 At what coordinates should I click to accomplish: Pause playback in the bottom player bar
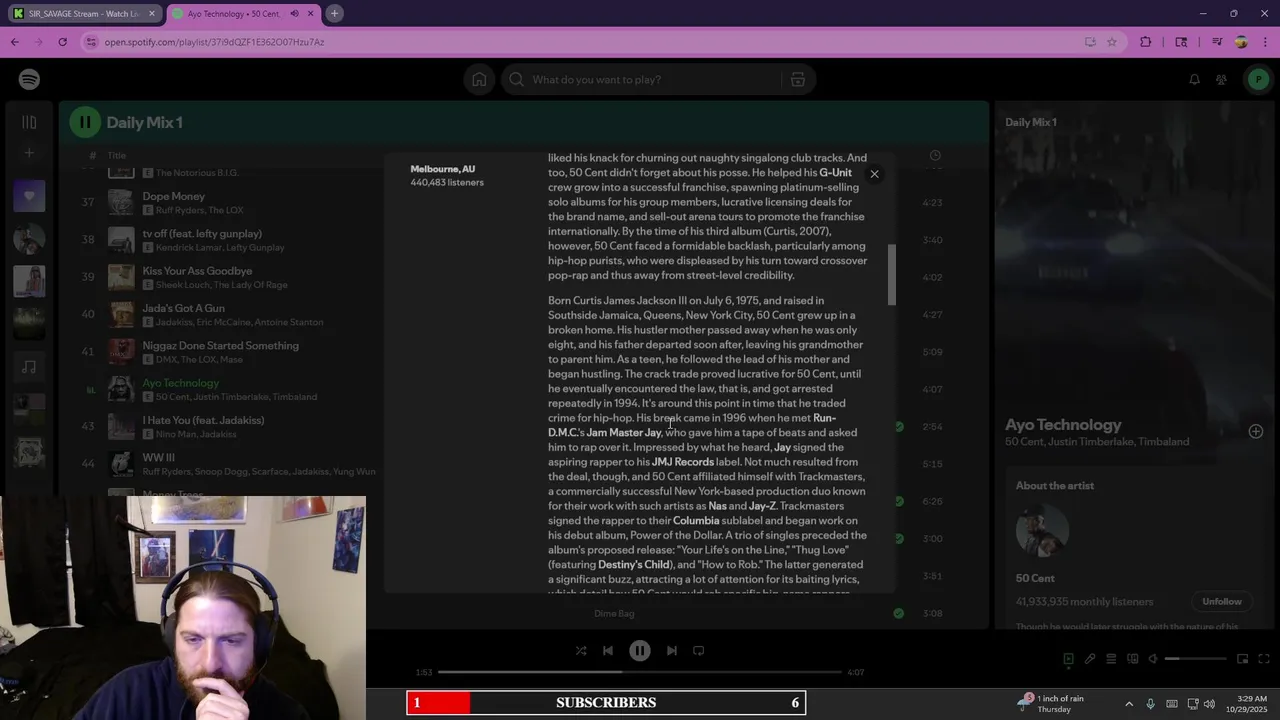tap(640, 650)
